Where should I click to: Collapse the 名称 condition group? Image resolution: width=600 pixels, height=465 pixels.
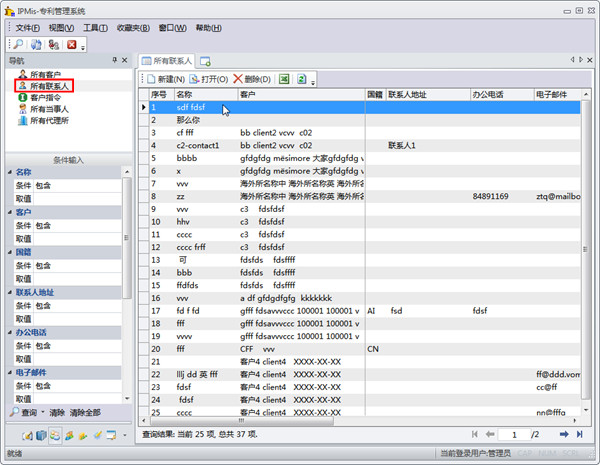pyautogui.click(x=10, y=172)
